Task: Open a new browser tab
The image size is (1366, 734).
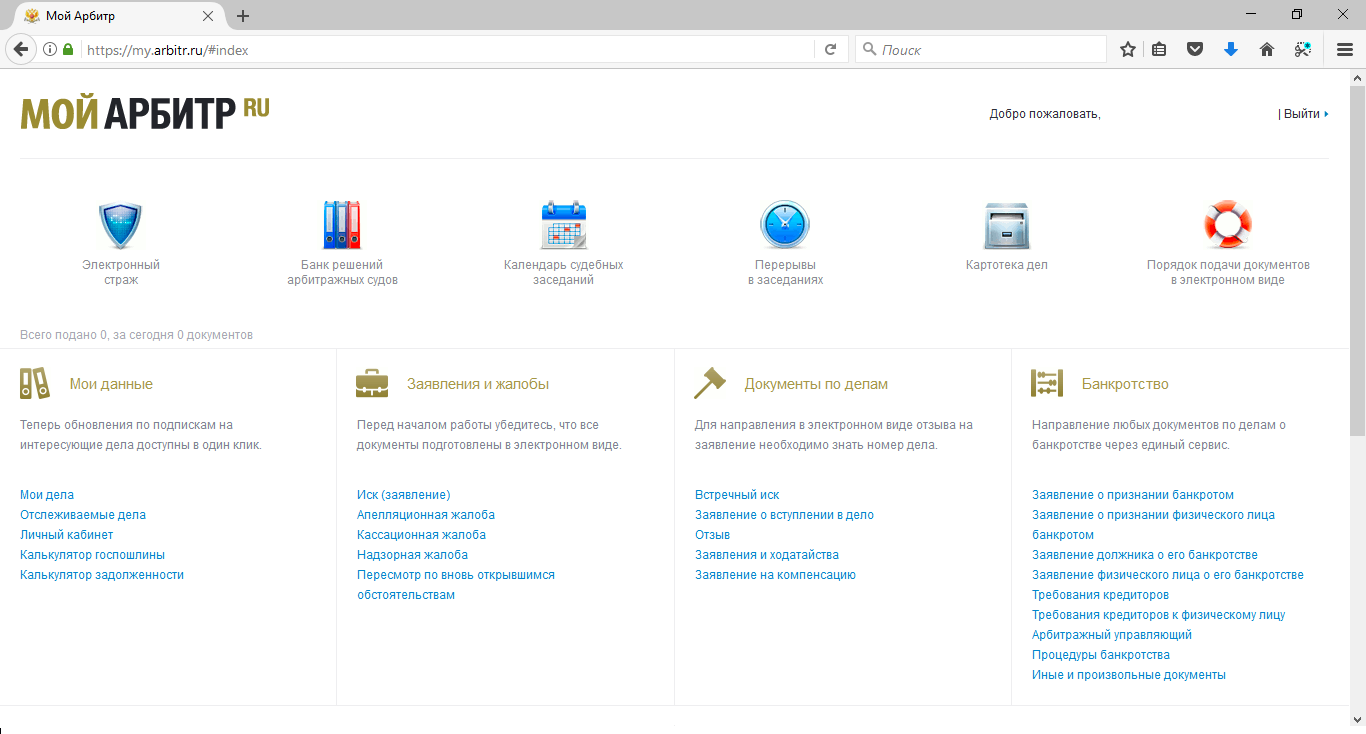Action: (x=243, y=16)
